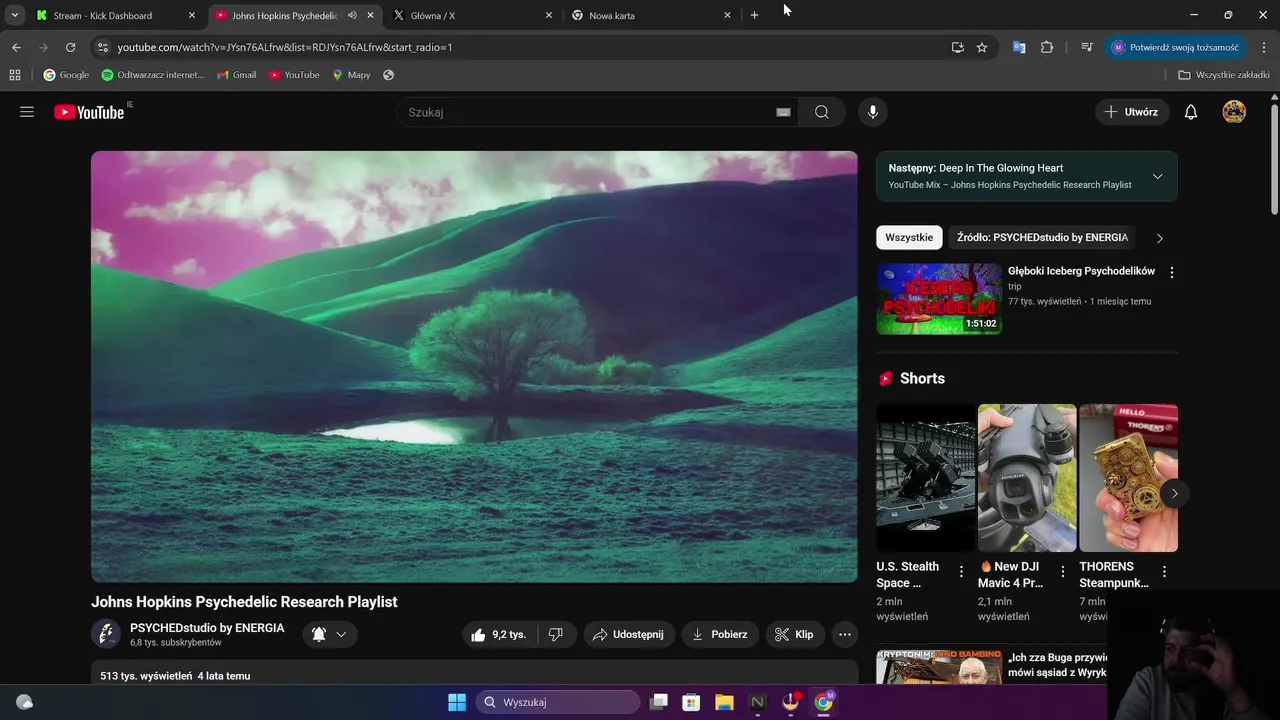
Task: Open the Google bookmark
Action: (66, 75)
